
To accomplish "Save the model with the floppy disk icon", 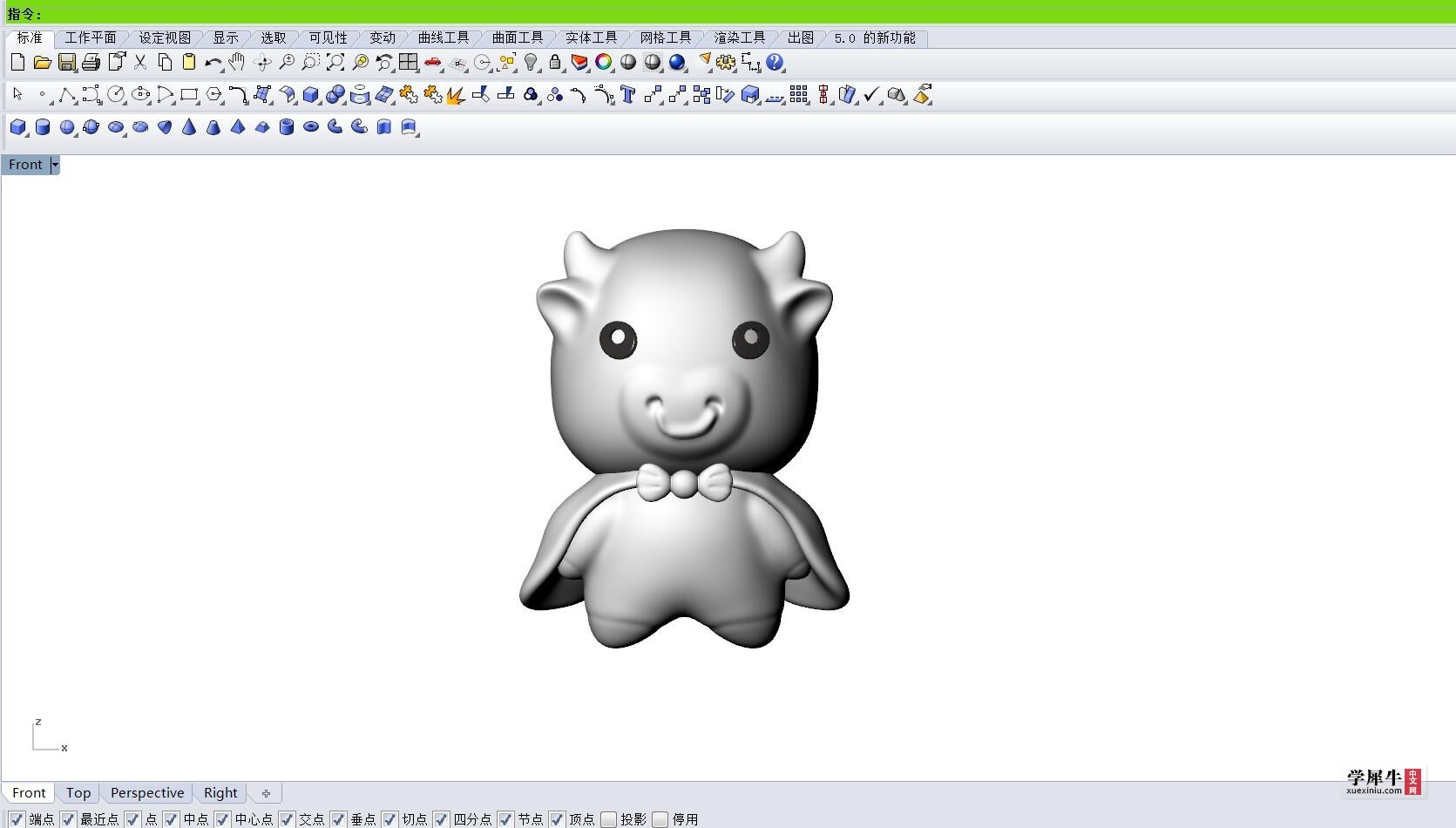I will (66, 62).
